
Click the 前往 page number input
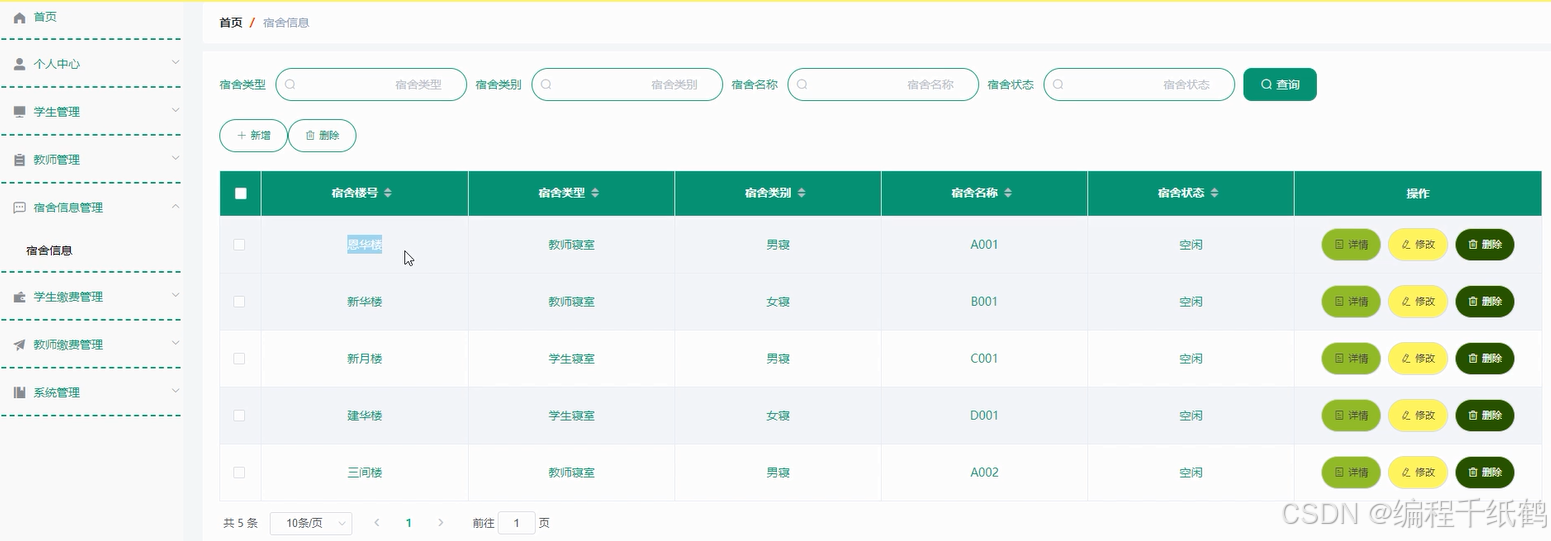tap(517, 523)
